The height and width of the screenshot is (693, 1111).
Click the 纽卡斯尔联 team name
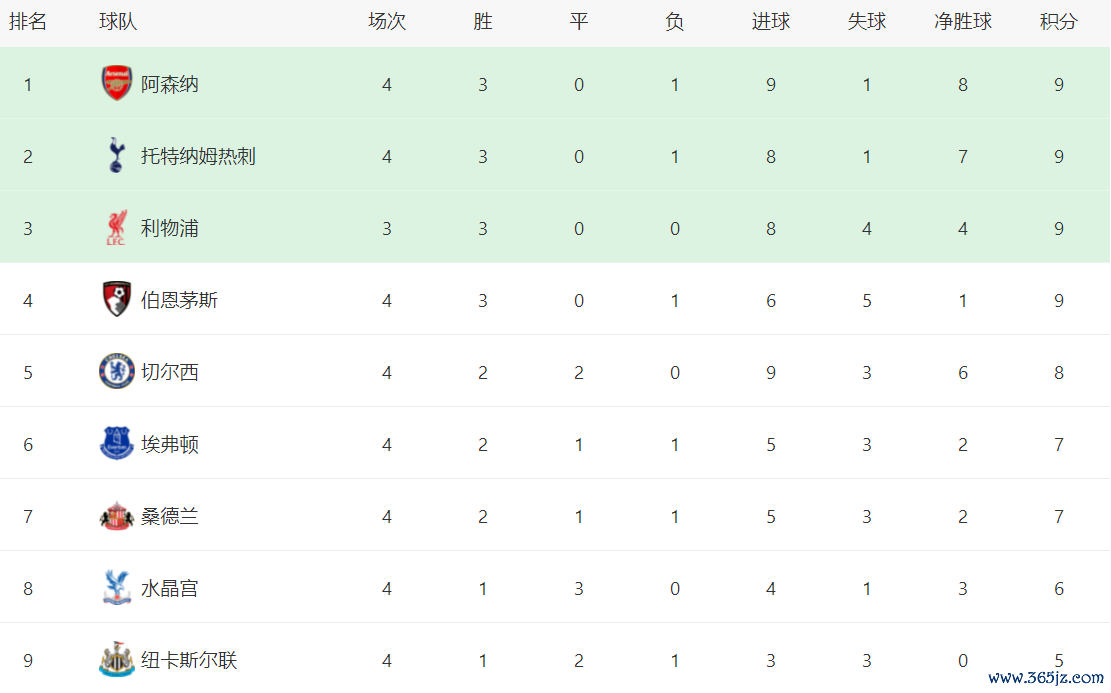[189, 661]
